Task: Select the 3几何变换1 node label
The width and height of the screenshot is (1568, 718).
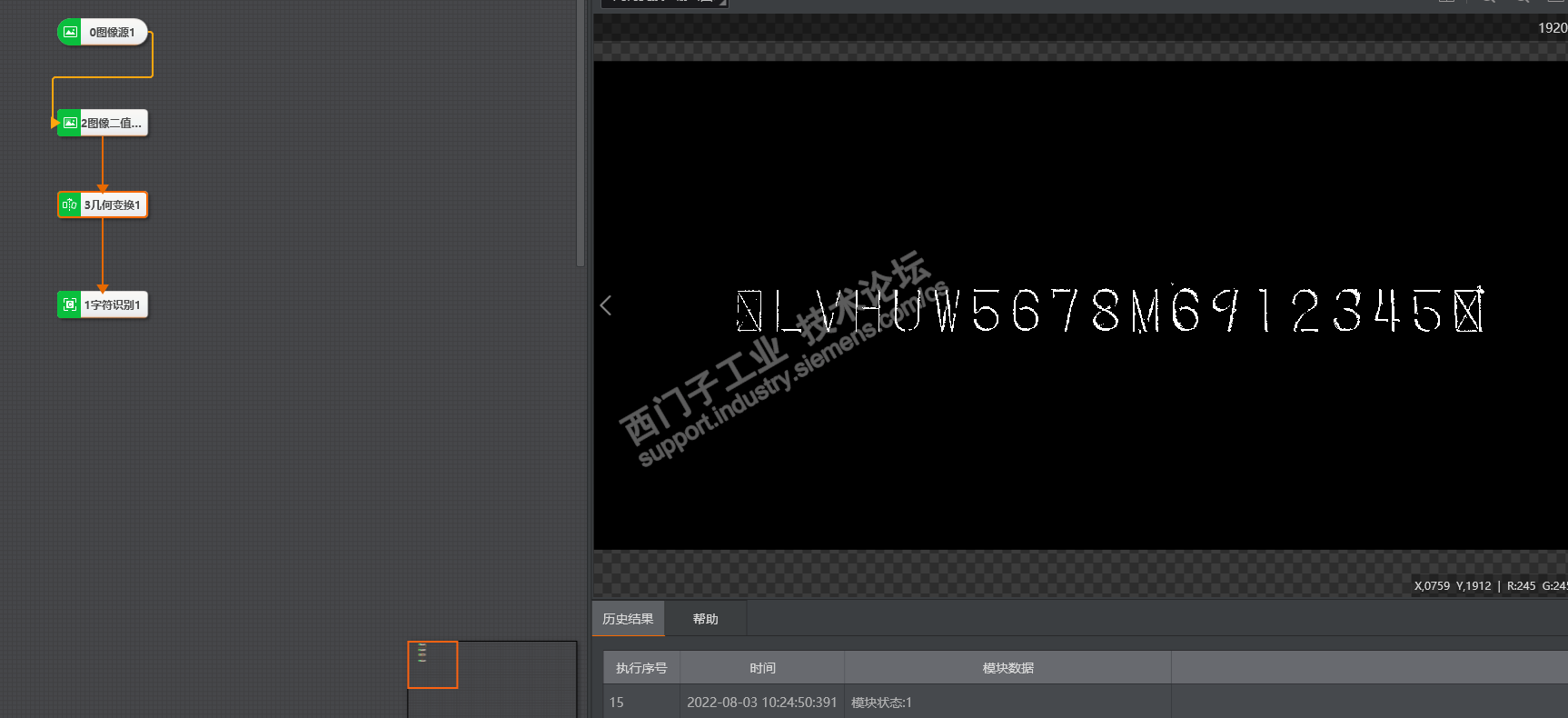Action: pyautogui.click(x=113, y=205)
